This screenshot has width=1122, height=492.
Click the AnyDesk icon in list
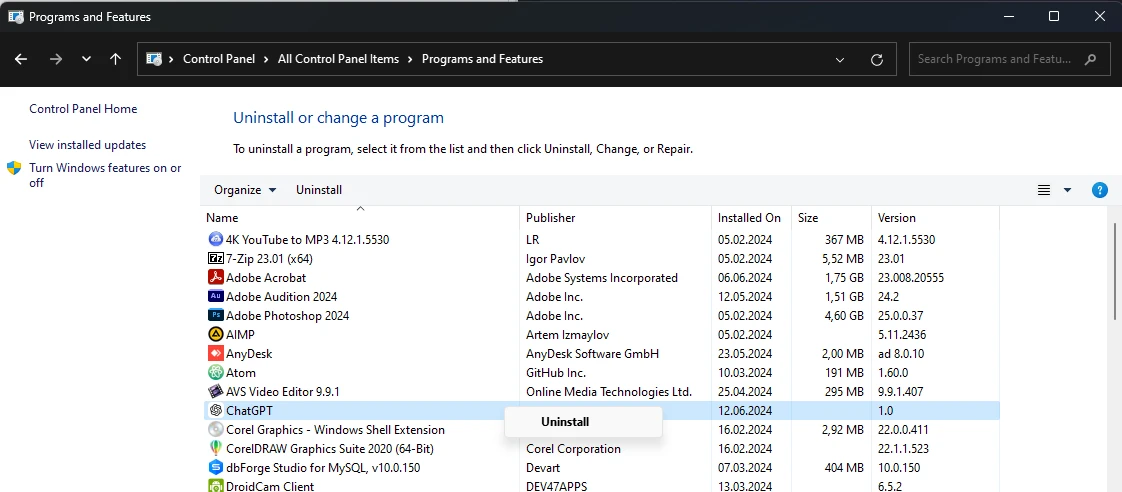coord(215,354)
